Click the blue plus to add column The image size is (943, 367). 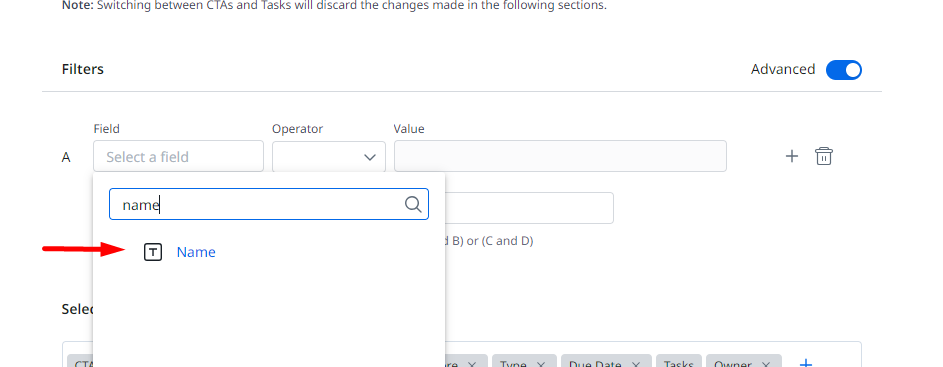click(805, 363)
